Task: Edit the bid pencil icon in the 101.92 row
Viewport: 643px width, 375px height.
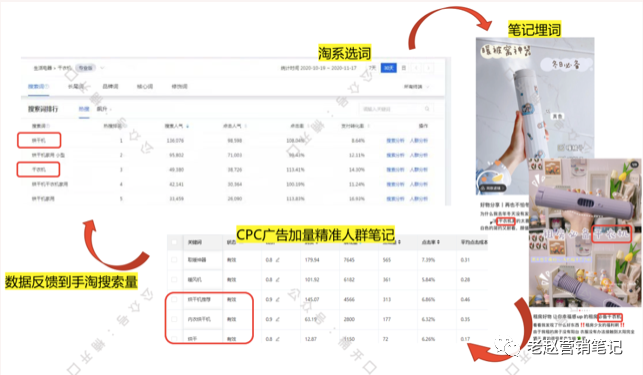Action: [x=277, y=279]
